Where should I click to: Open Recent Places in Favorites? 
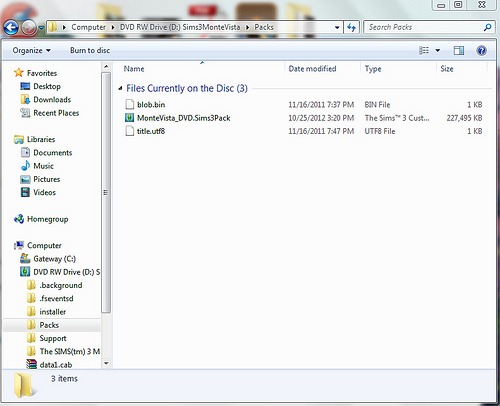56,113
